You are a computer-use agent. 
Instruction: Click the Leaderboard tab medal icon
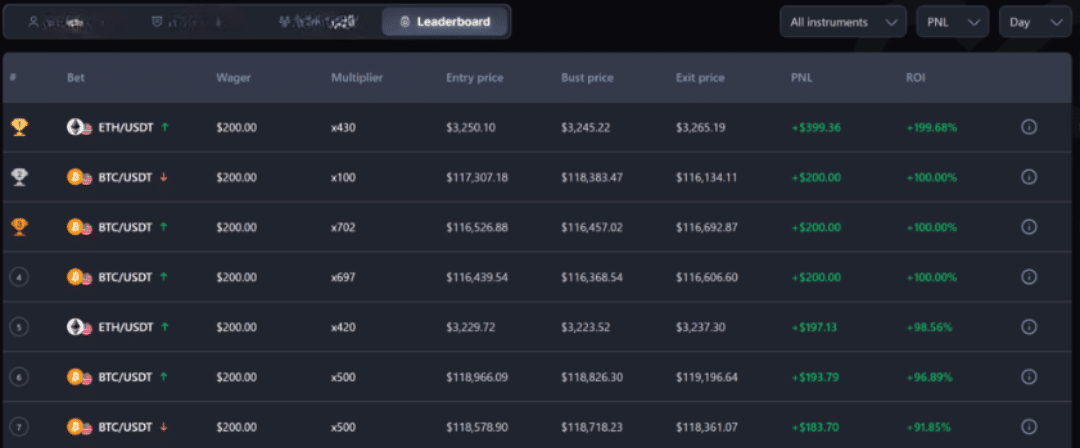point(404,22)
